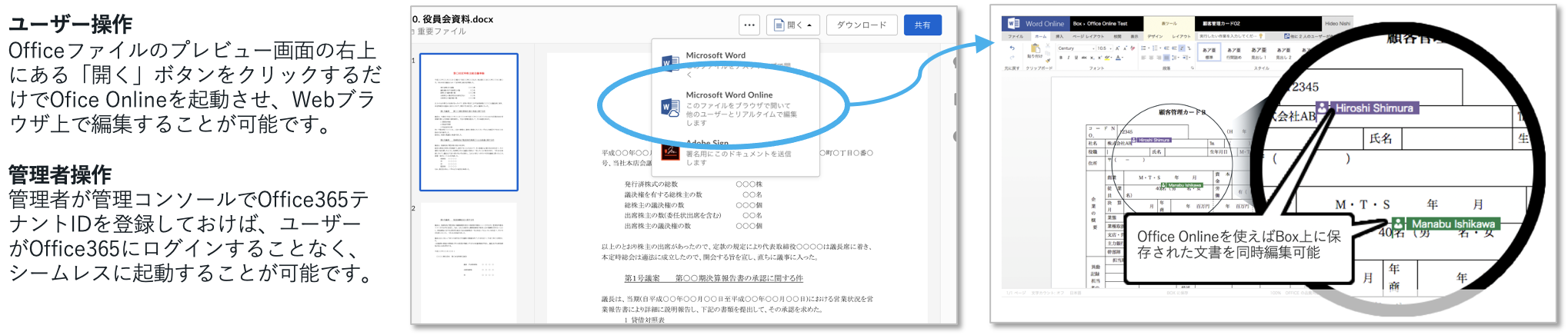Open the Century font name dropdown
This screenshot has height=335, width=1568.
(x=1076, y=48)
